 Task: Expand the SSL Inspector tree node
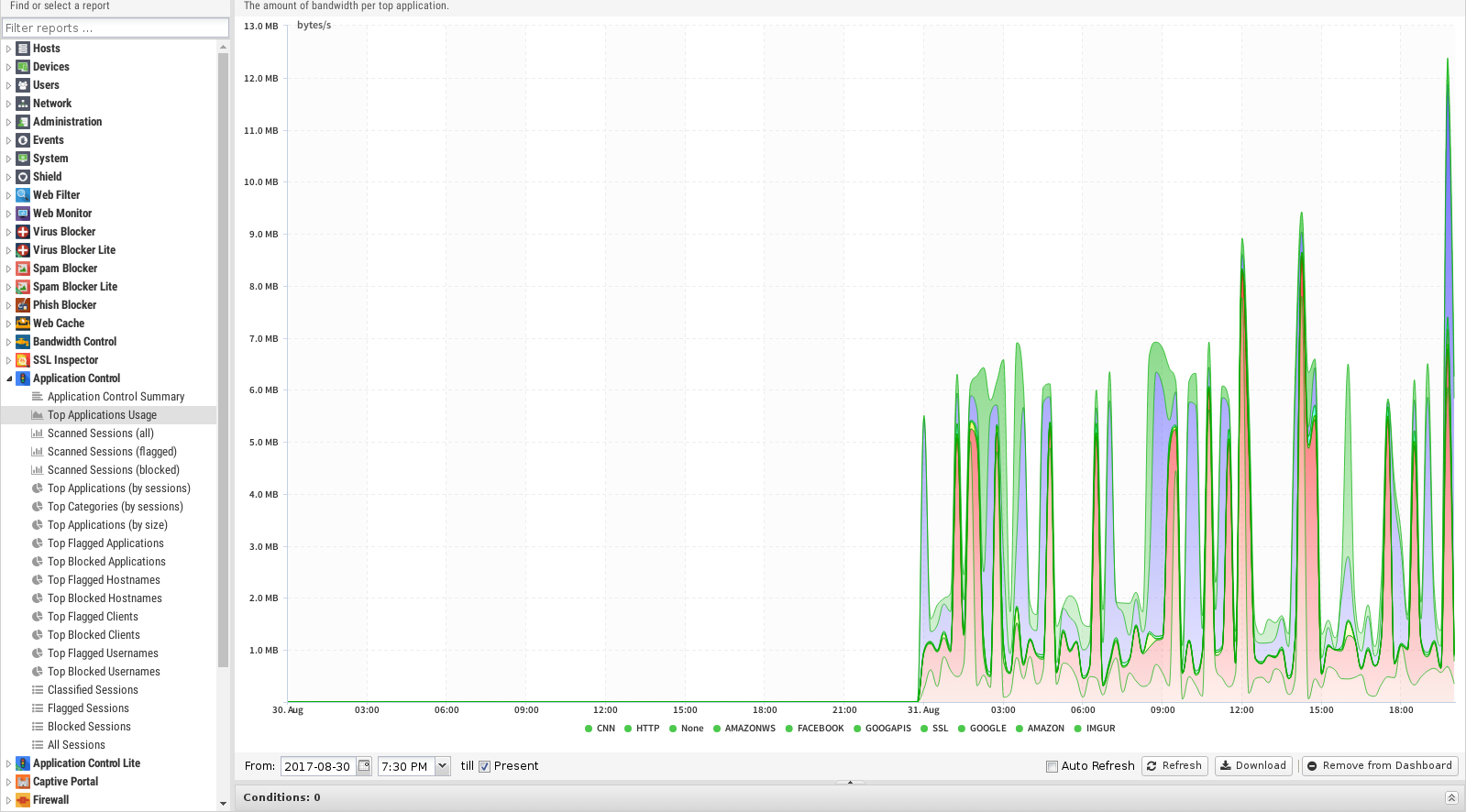pyautogui.click(x=8, y=360)
